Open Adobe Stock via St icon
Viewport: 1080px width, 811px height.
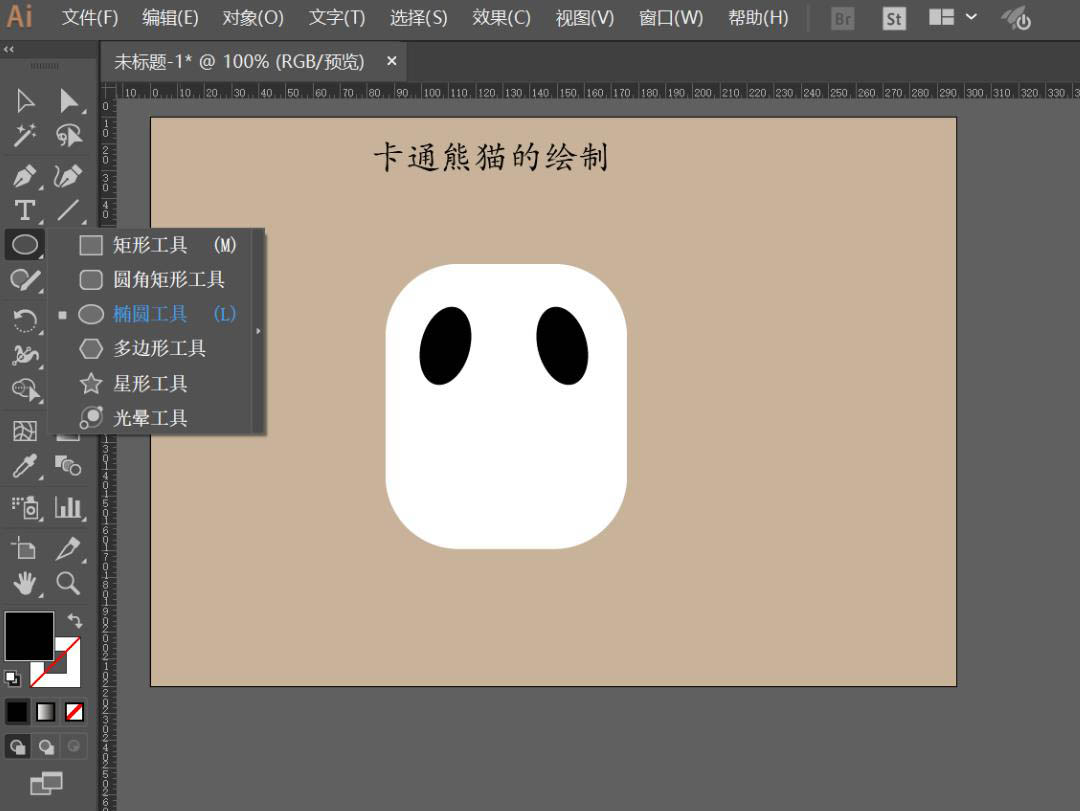pyautogui.click(x=893, y=18)
